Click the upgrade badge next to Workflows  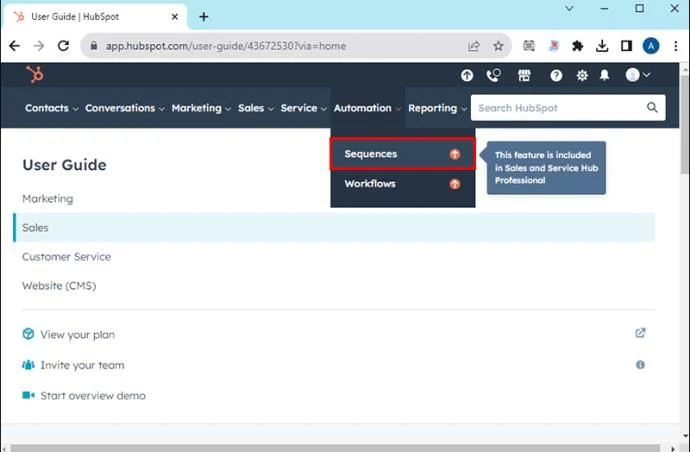click(455, 184)
